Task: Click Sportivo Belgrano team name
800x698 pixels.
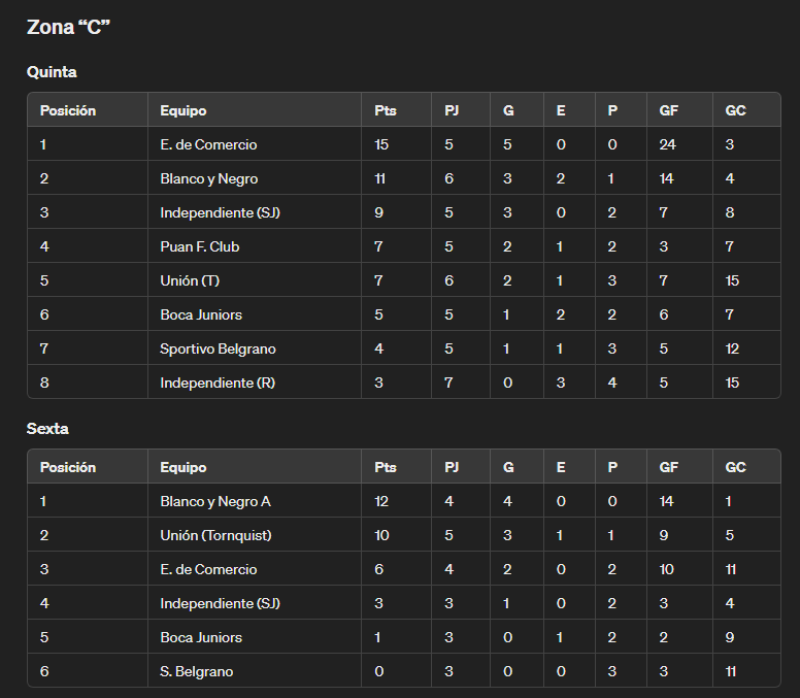Action: point(218,348)
